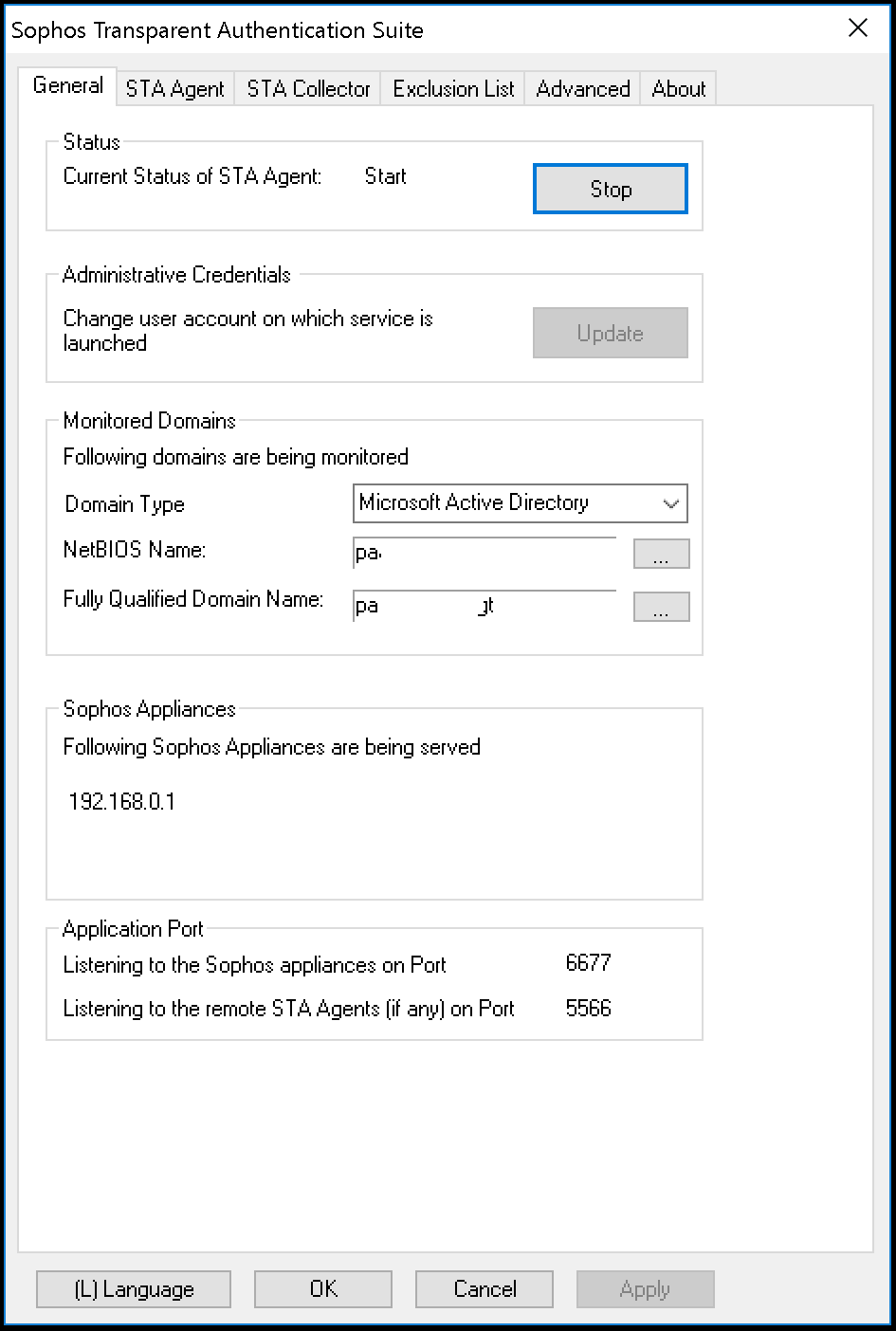Show the About tab
896x1331 pixels.
point(679,89)
